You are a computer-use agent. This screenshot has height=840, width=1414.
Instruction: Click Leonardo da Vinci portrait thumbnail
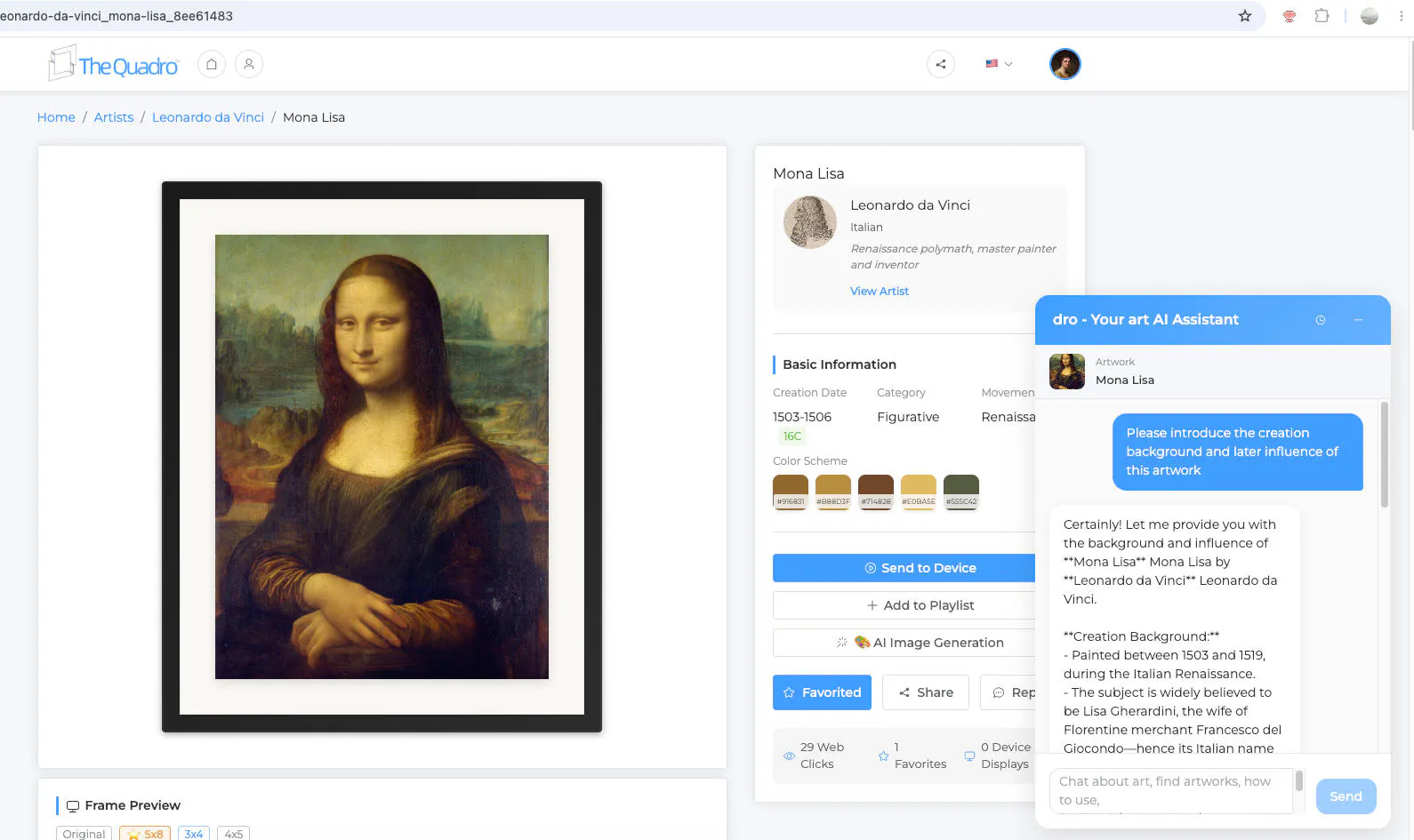(x=810, y=222)
